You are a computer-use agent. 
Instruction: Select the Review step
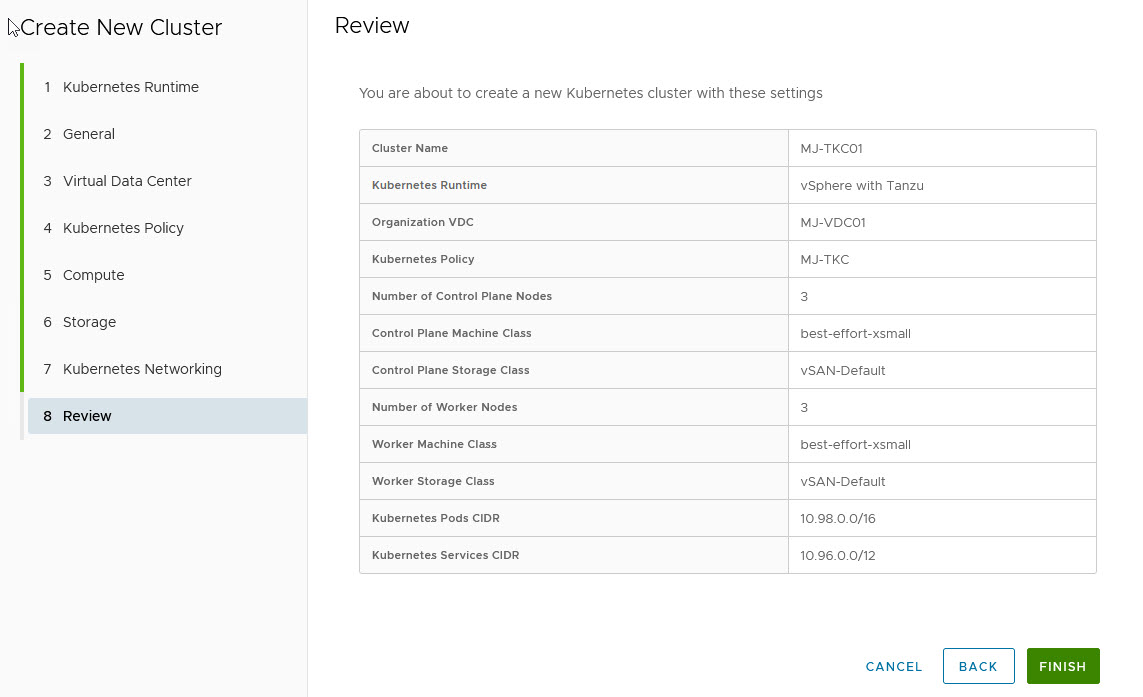[x=87, y=416]
